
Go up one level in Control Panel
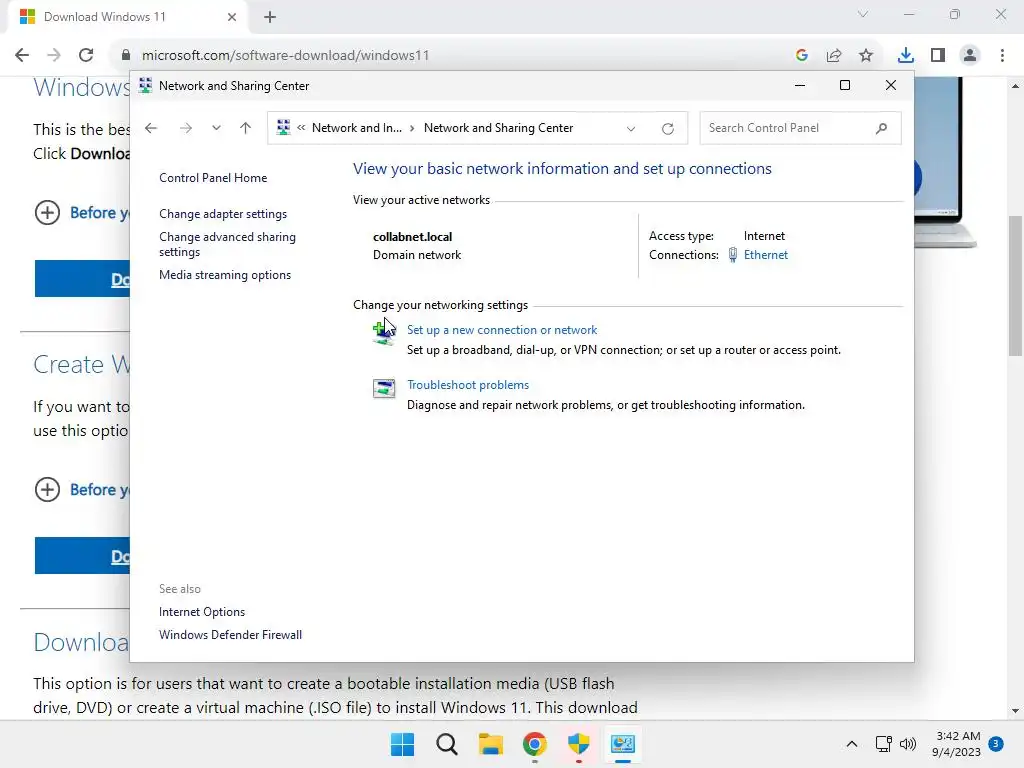pyautogui.click(x=246, y=128)
